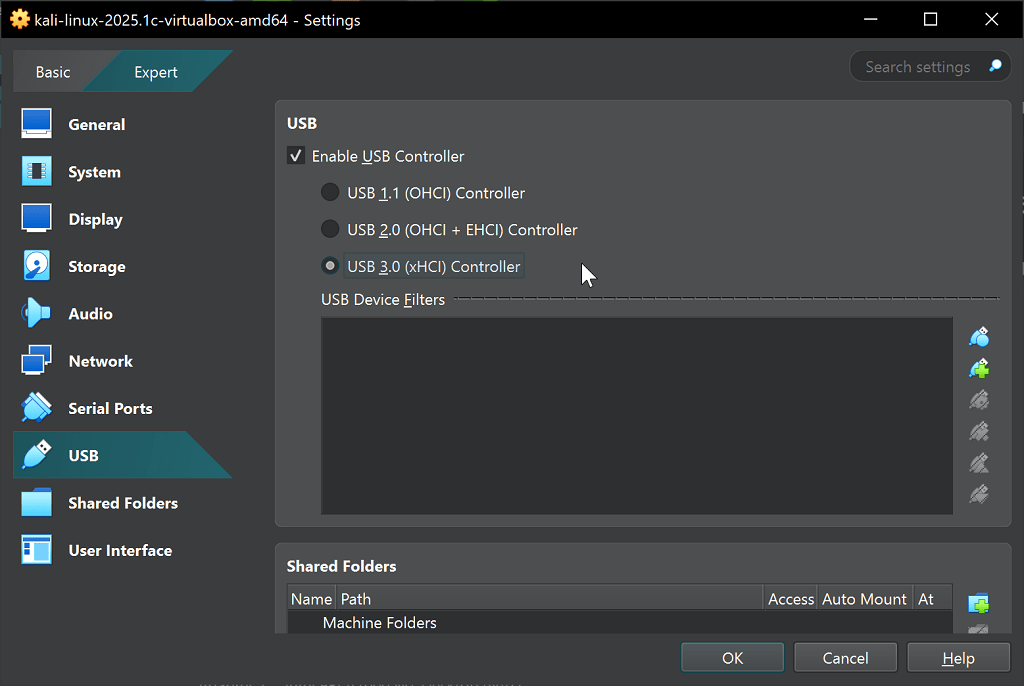Toggle the Enable USB Controller checkbox
The image size is (1024, 686).
pyautogui.click(x=296, y=155)
